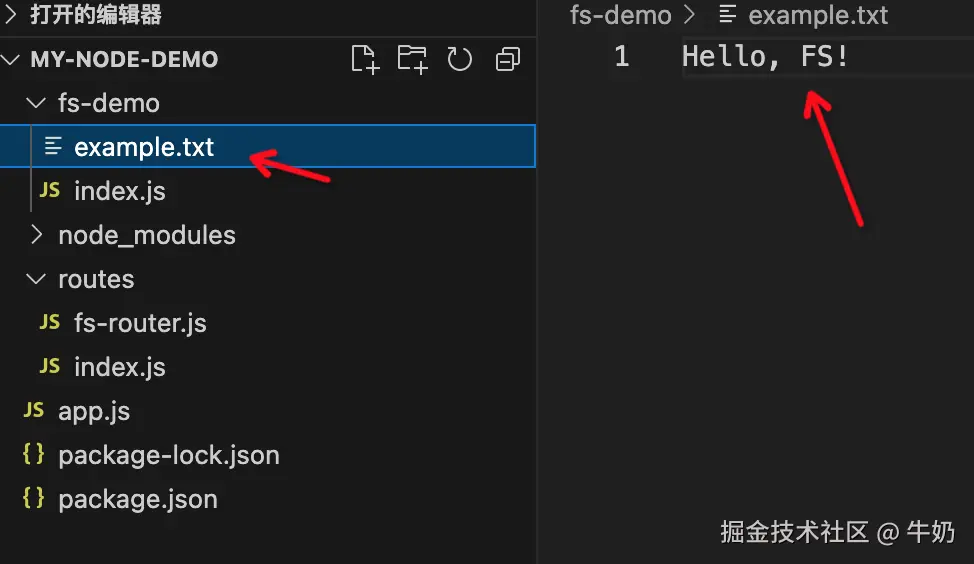
Task: Place the cursor in the Hello, FS! text
Action: pyautogui.click(x=765, y=56)
